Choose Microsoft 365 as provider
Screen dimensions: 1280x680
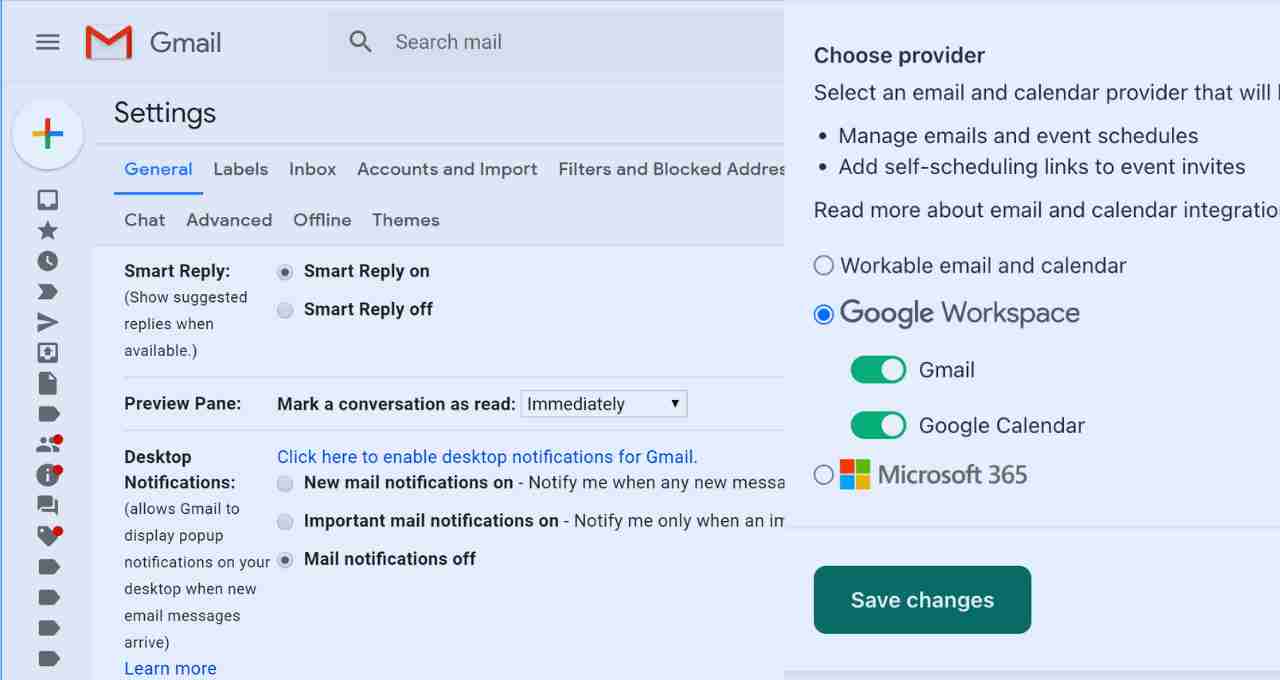[x=823, y=475]
